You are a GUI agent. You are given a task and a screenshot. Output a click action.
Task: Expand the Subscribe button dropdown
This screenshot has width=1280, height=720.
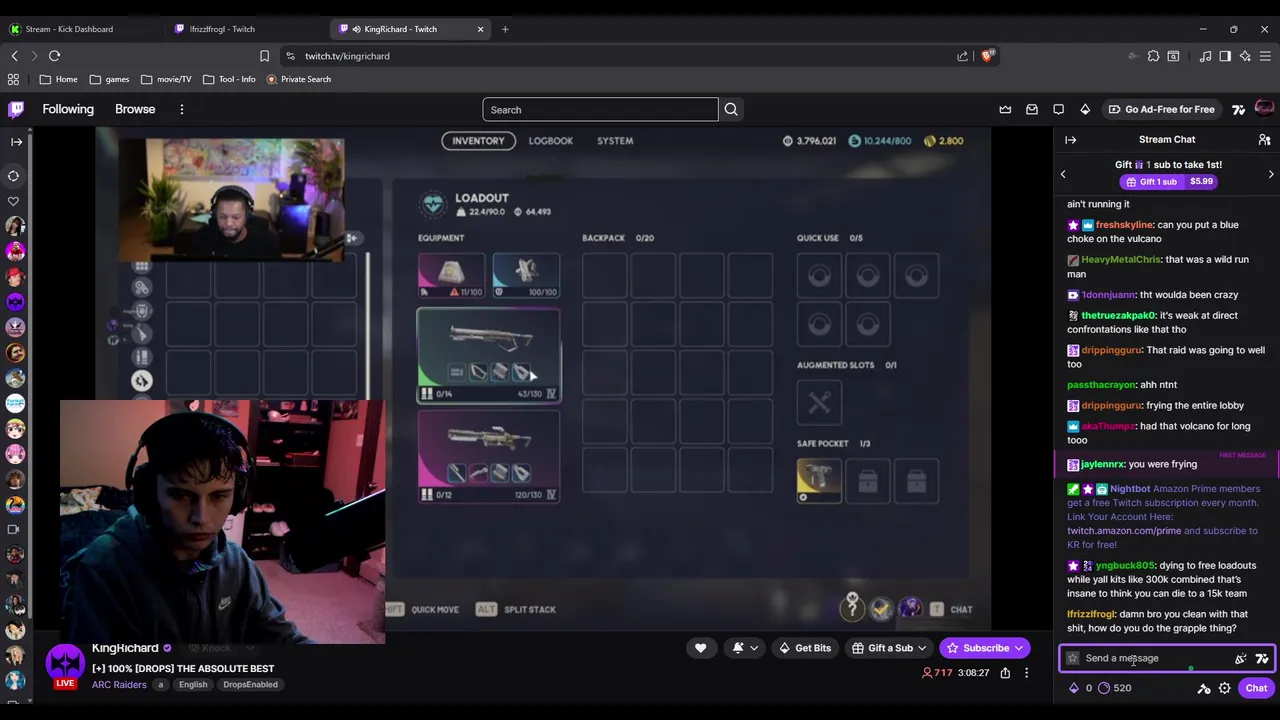tap(1019, 648)
